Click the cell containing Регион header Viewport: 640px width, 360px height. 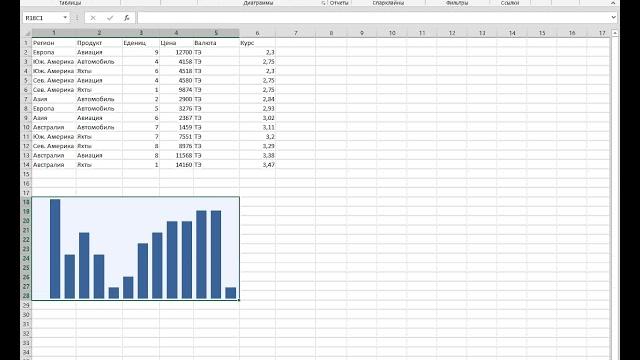point(54,43)
